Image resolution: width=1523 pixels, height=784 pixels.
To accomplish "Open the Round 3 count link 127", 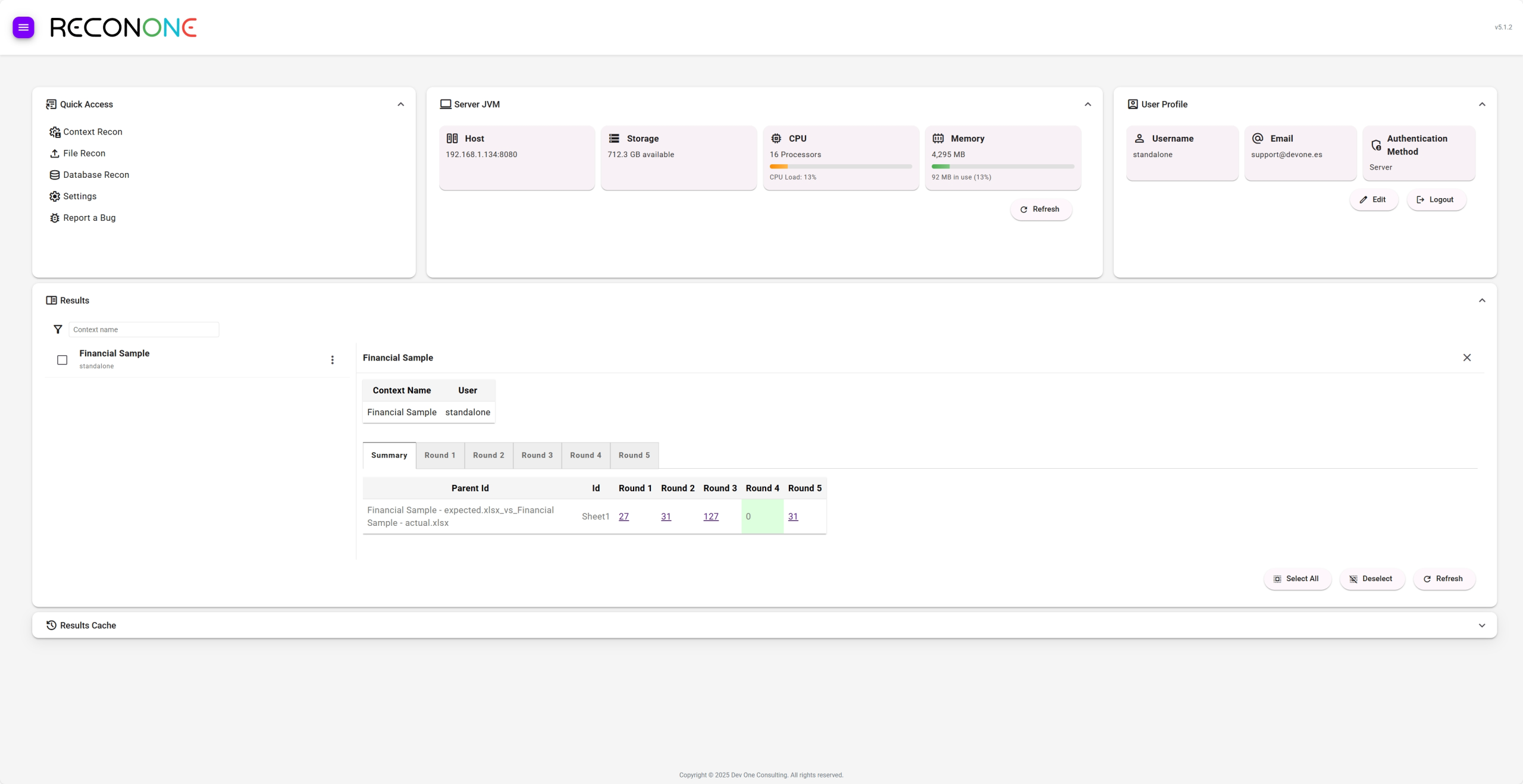I will 710,517.
